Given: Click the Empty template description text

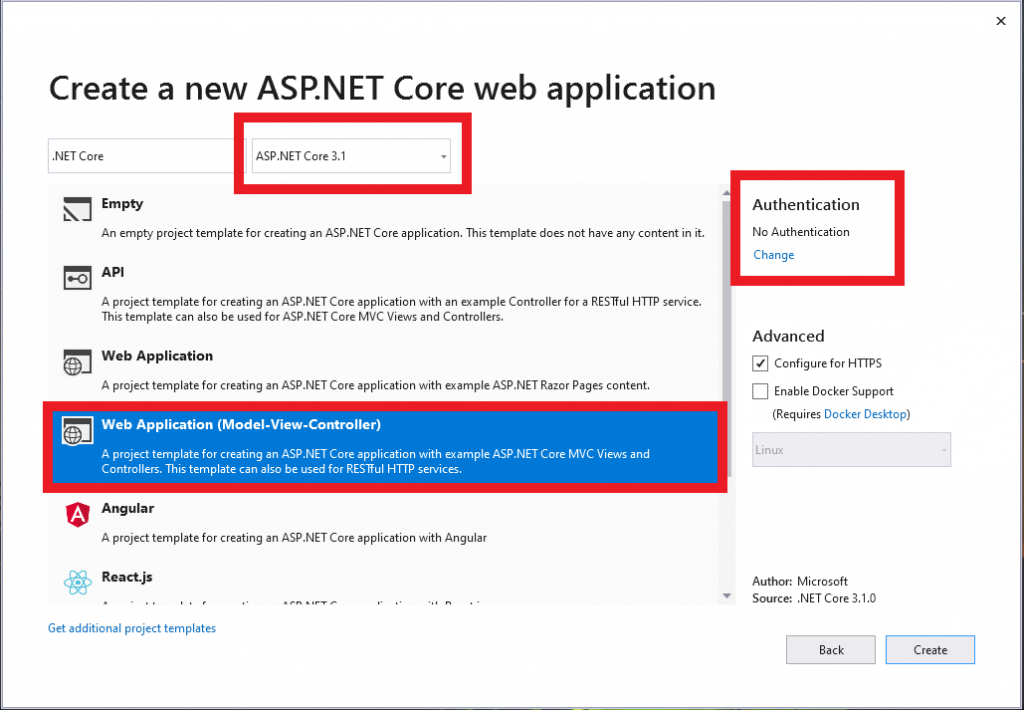Looking at the screenshot, I should tap(403, 233).
